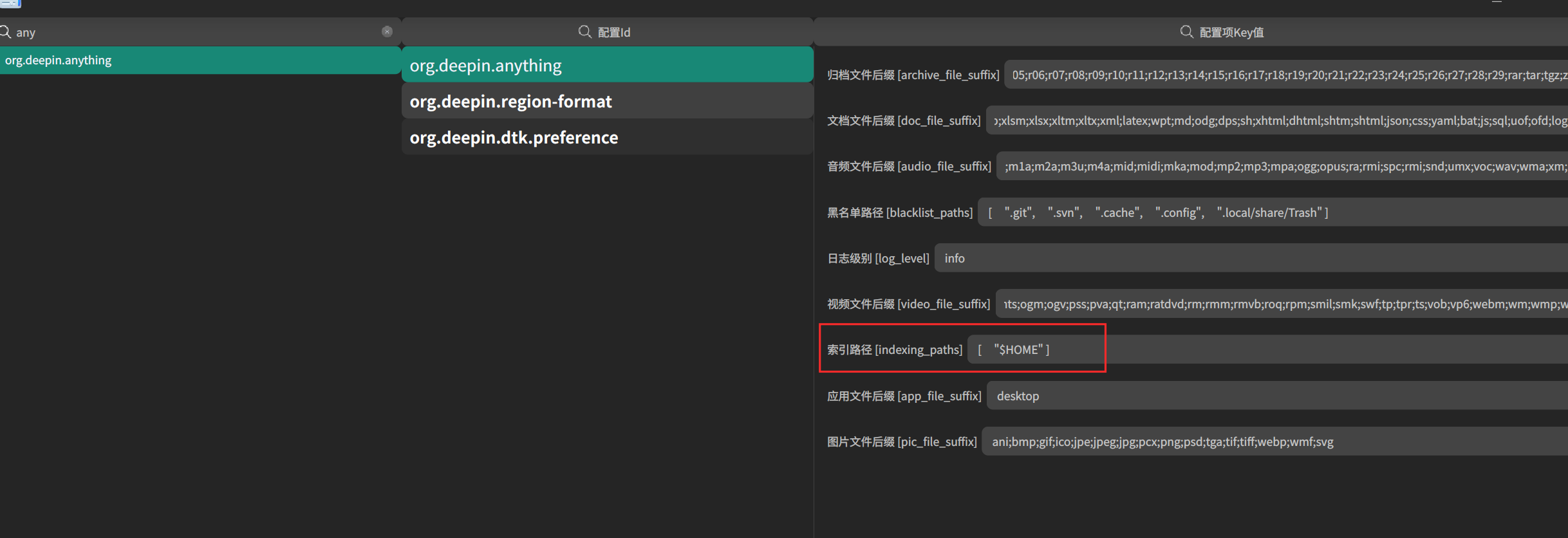The image size is (1568, 538).
Task: Click the 应用文件后缀 [app_file_suffix] label
Action: coord(904,396)
